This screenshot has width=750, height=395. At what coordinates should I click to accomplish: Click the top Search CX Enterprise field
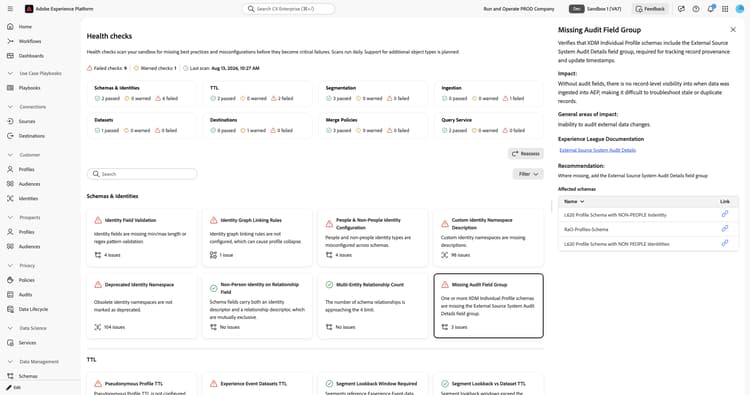click(x=288, y=9)
